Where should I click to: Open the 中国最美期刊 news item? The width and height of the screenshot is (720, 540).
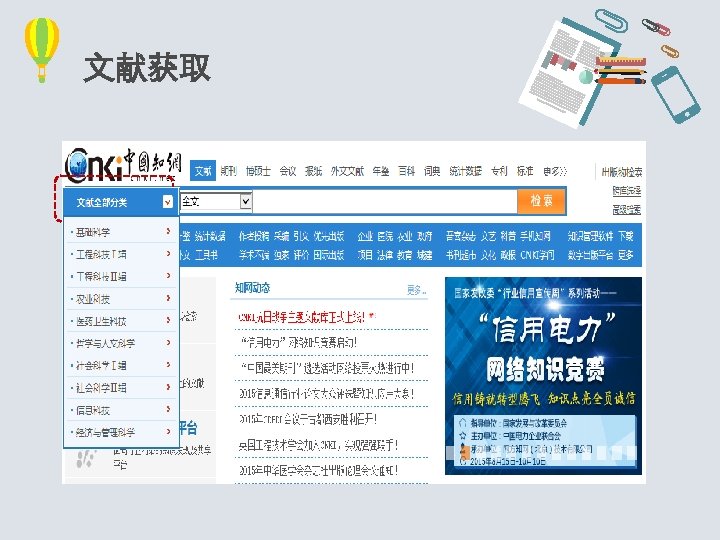(328, 368)
